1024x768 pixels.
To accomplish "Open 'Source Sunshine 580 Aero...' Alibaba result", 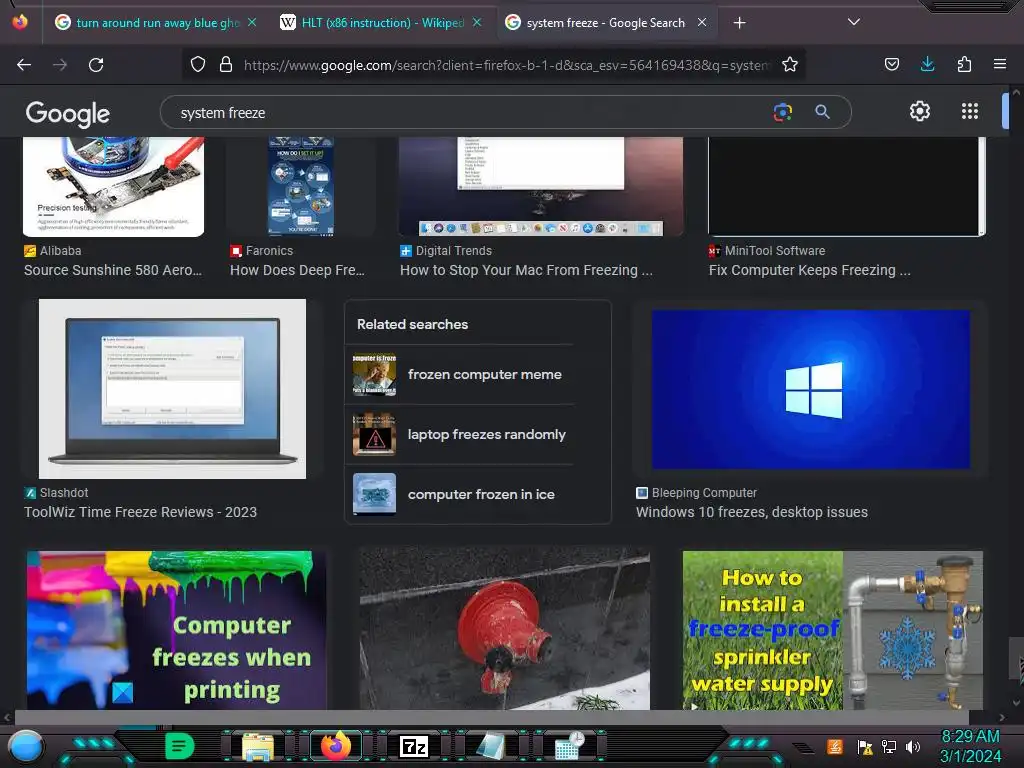I will coord(113,270).
